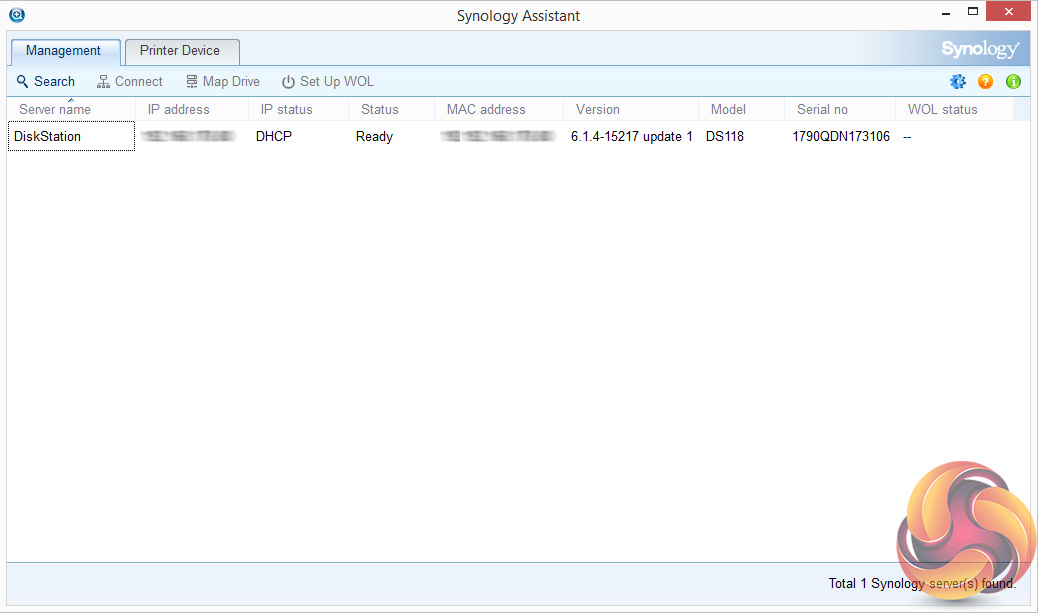Sort by the Server name column header
The width and height of the screenshot is (1038, 613).
[71, 109]
